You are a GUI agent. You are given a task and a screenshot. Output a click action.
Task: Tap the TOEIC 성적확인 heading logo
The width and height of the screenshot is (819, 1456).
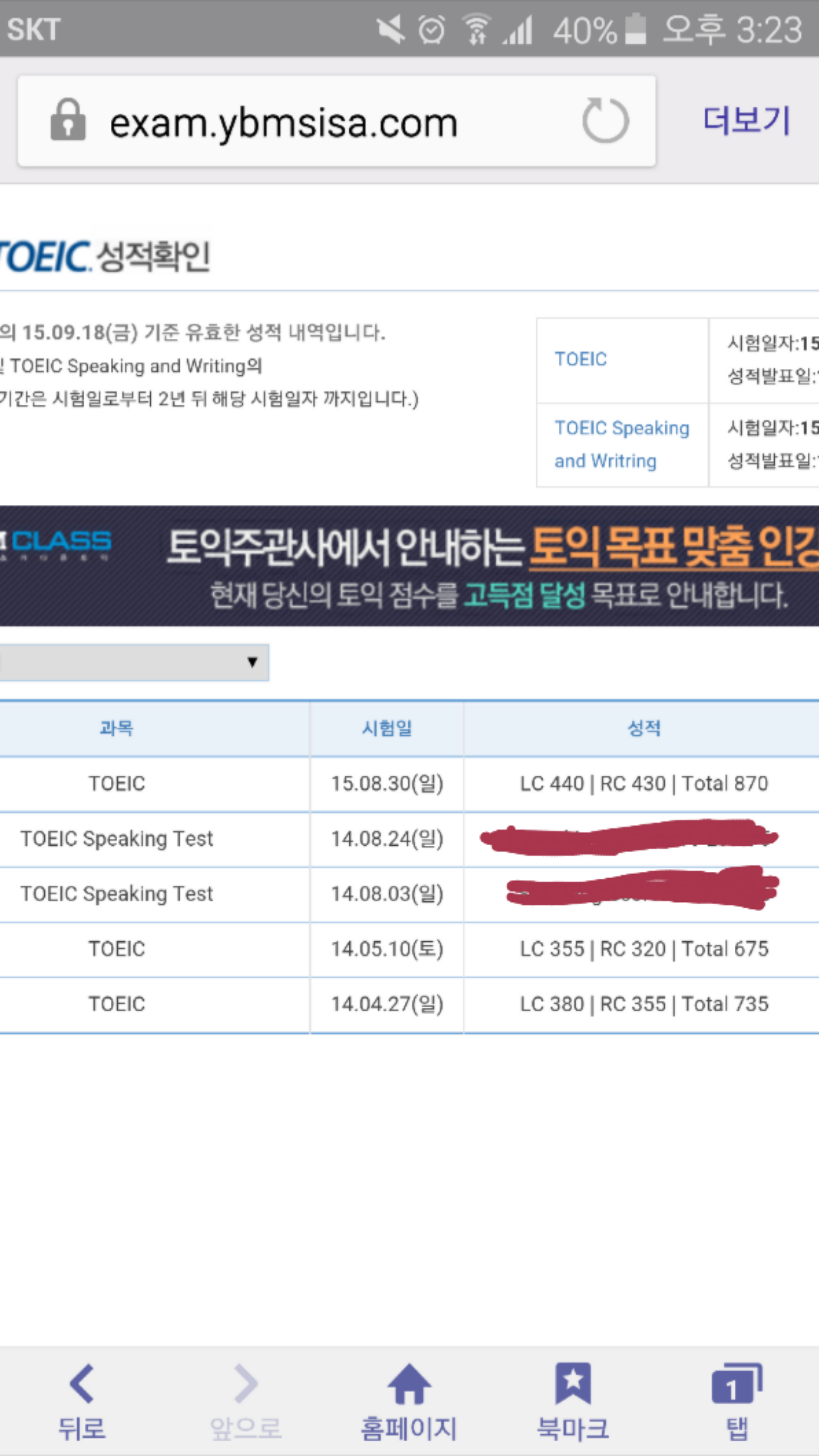[105, 256]
